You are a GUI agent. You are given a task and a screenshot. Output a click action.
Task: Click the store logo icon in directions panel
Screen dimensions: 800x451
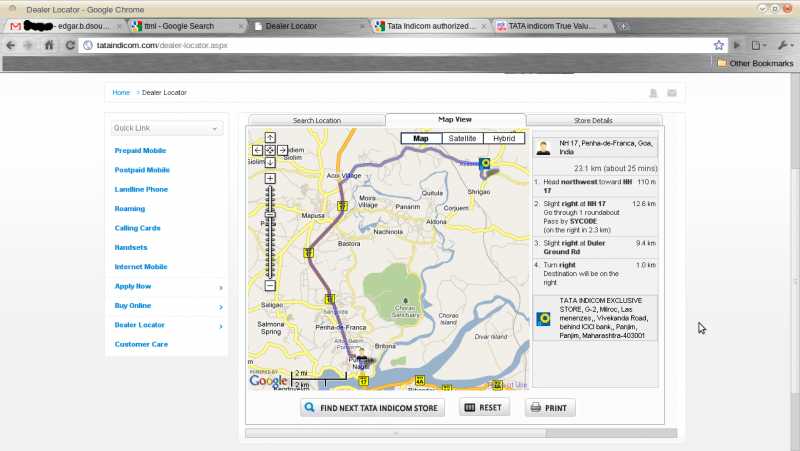[x=543, y=319]
